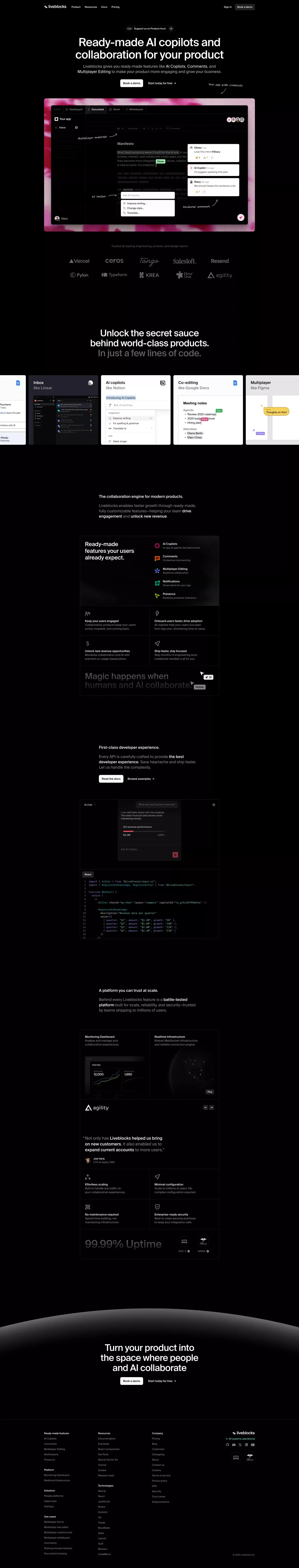Screen dimensions: 299x1568
Task: Click the Pylon logo
Action: (79, 275)
